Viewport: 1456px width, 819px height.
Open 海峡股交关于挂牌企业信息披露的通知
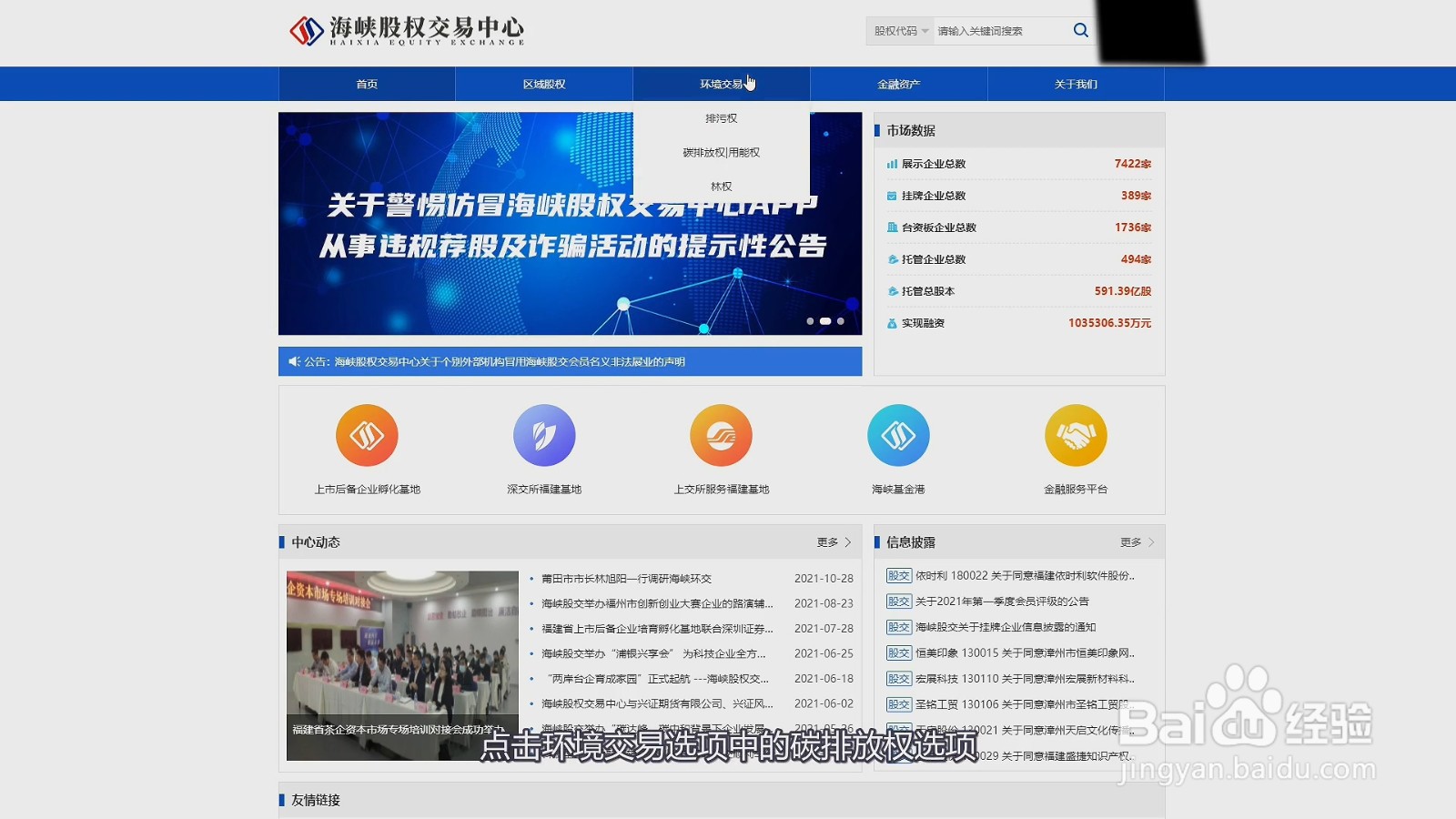tap(1006, 627)
